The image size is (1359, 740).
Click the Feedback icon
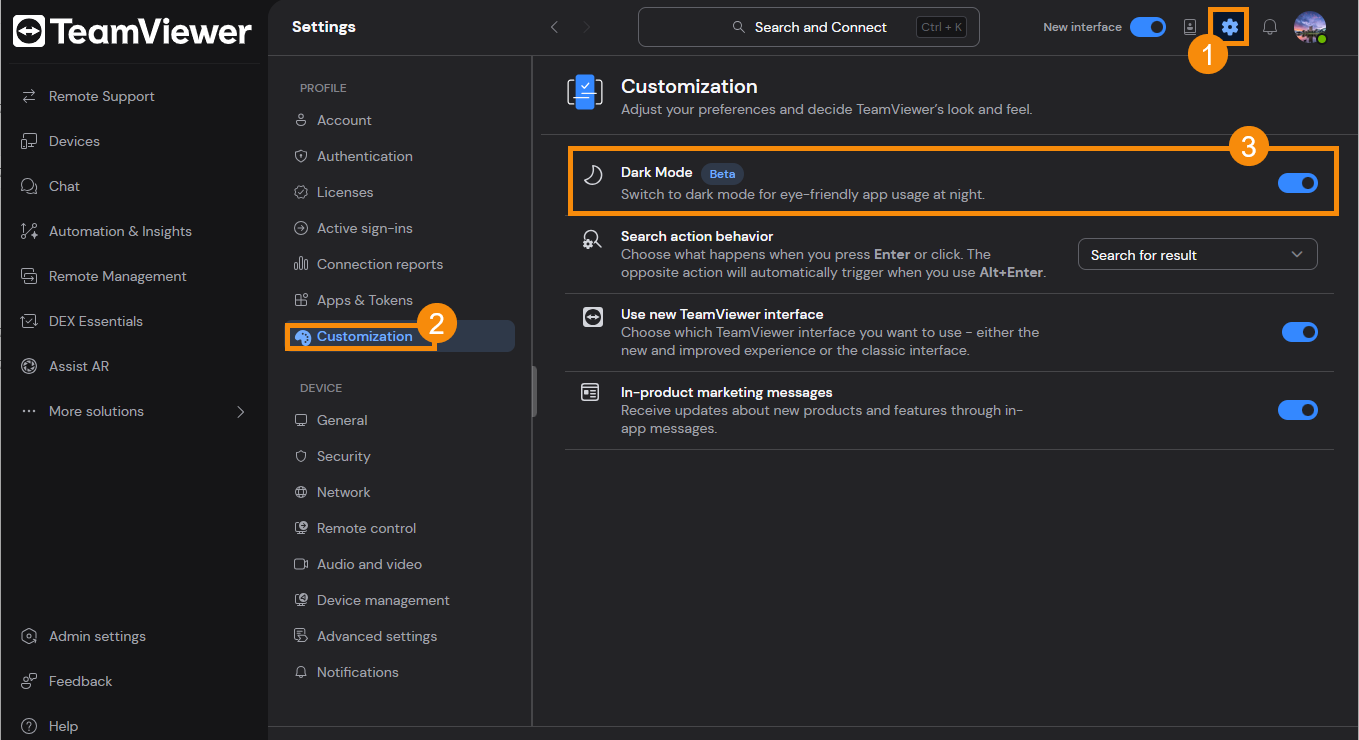(29, 681)
